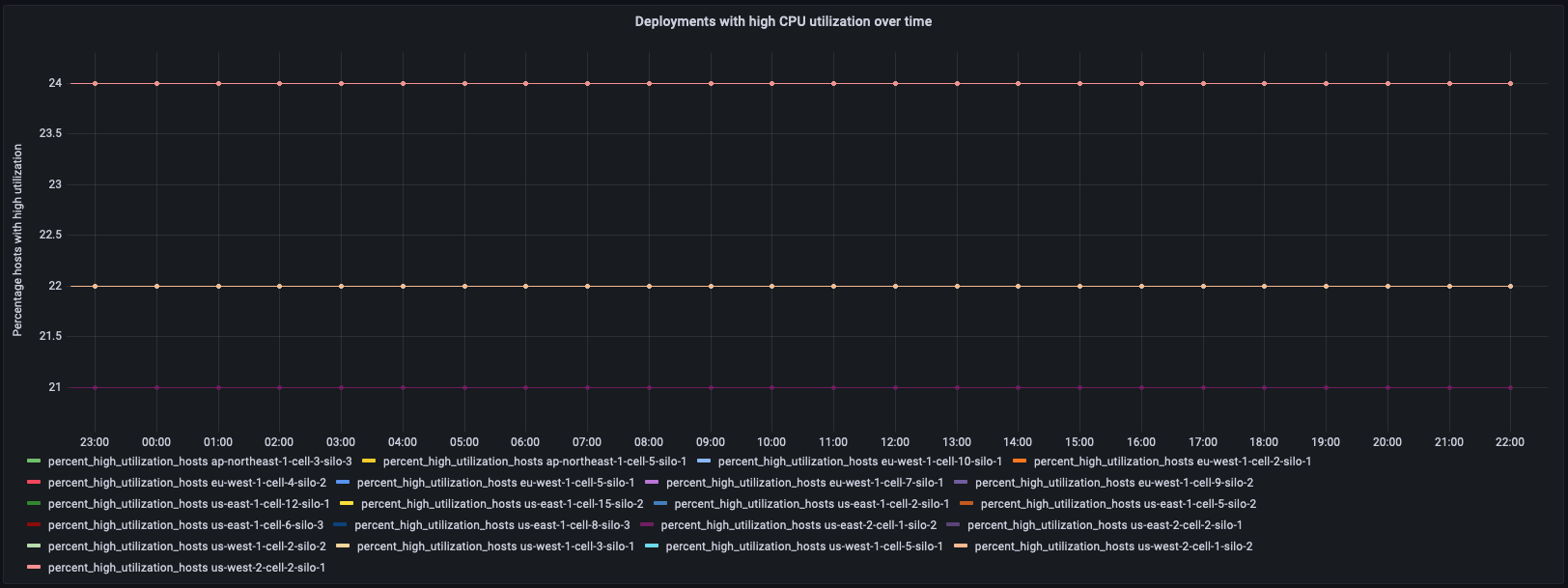Toggle the ap-northeast-1-cell-5-silo-1 series label
The width and height of the screenshot is (1568, 588).
[x=534, y=462]
